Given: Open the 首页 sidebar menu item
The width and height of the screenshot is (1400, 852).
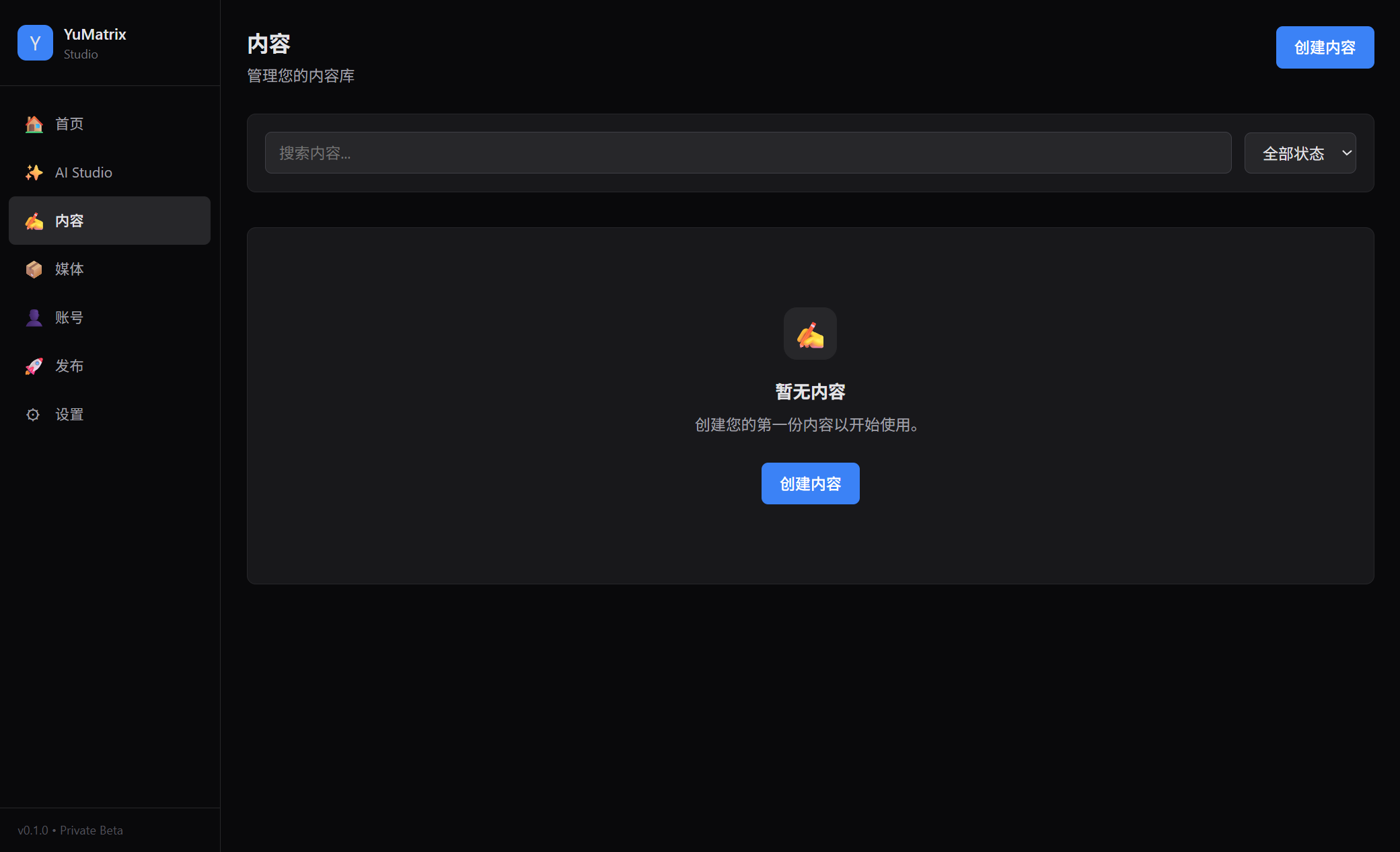Looking at the screenshot, I should pyautogui.click(x=110, y=124).
